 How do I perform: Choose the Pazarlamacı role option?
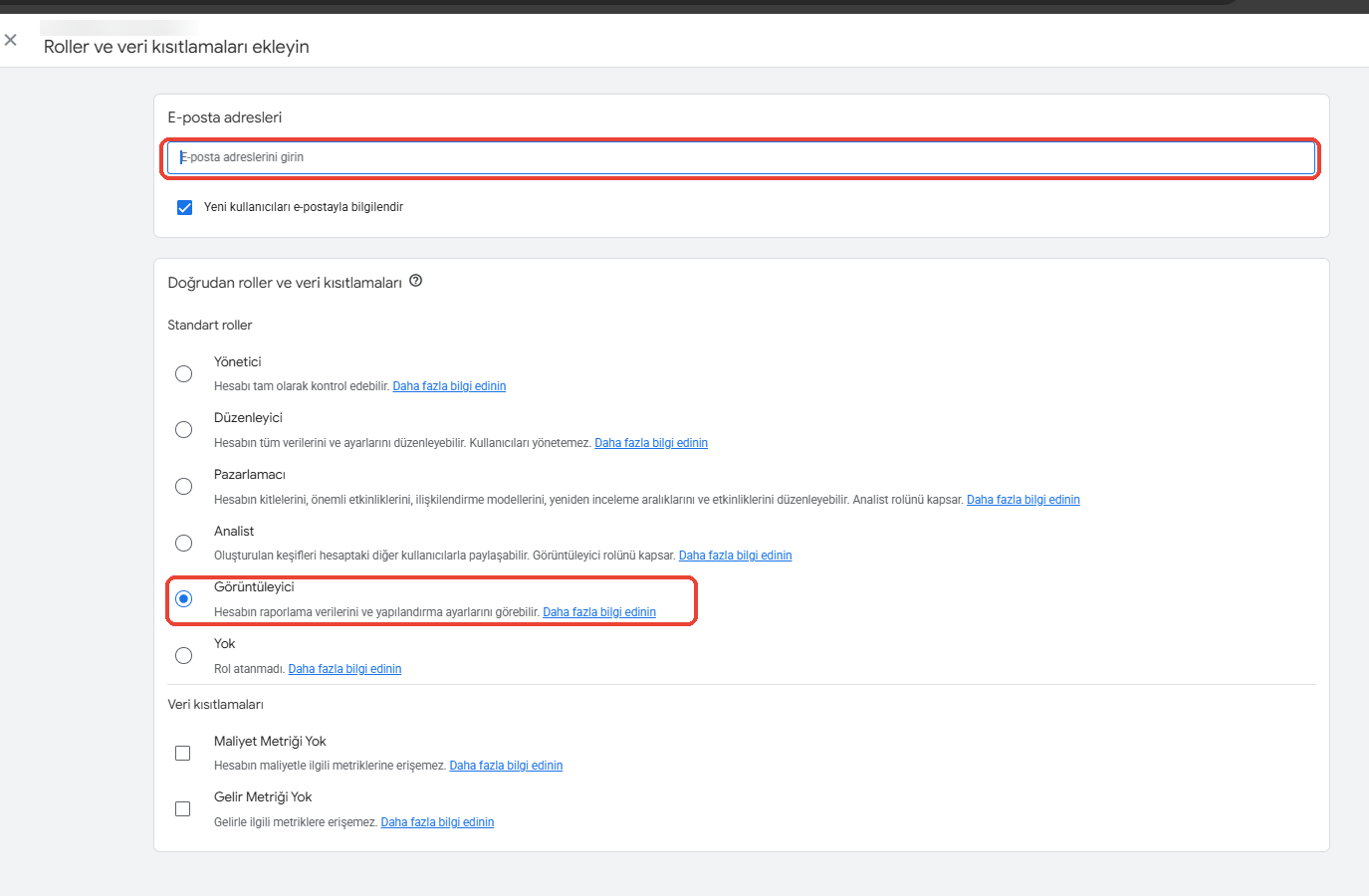(x=184, y=486)
